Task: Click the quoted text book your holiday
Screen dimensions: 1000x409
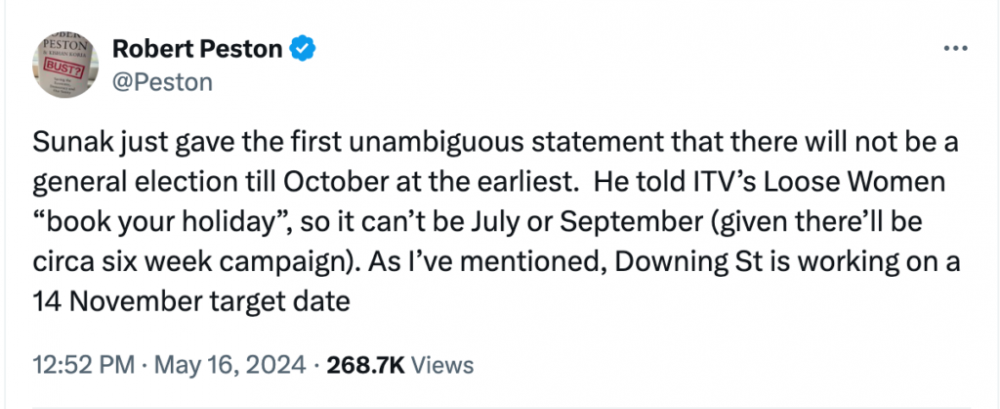Action: coord(161,223)
